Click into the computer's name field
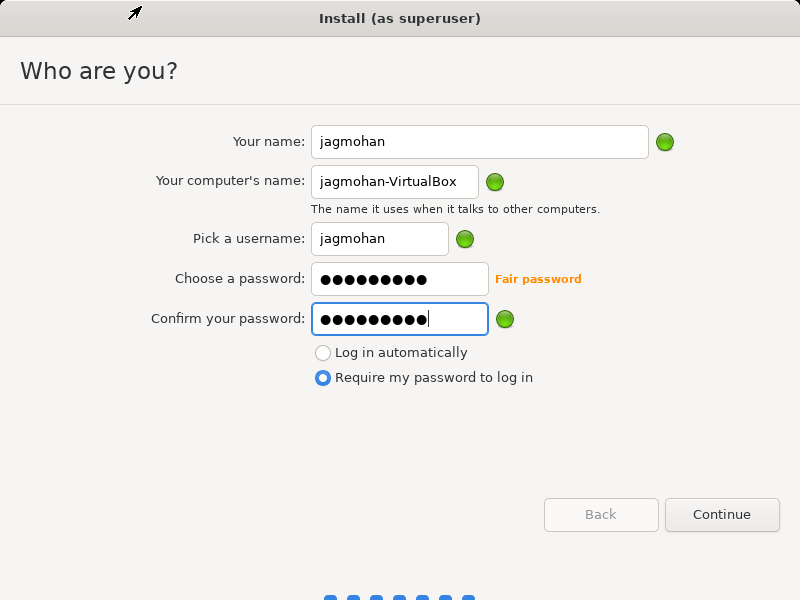Viewport: 800px width, 600px height. 395,182
